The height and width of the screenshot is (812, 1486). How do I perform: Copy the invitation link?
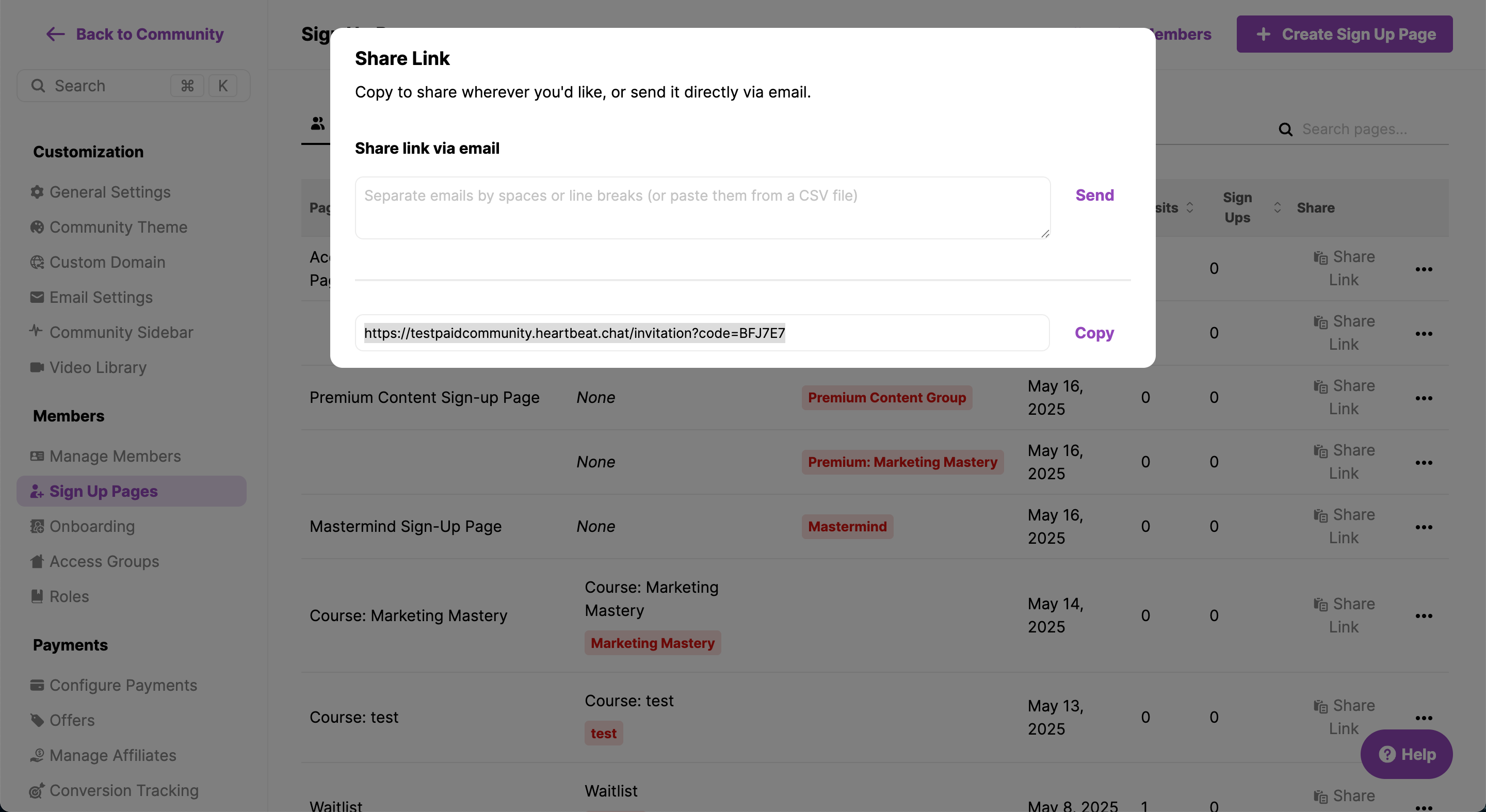pos(1094,333)
